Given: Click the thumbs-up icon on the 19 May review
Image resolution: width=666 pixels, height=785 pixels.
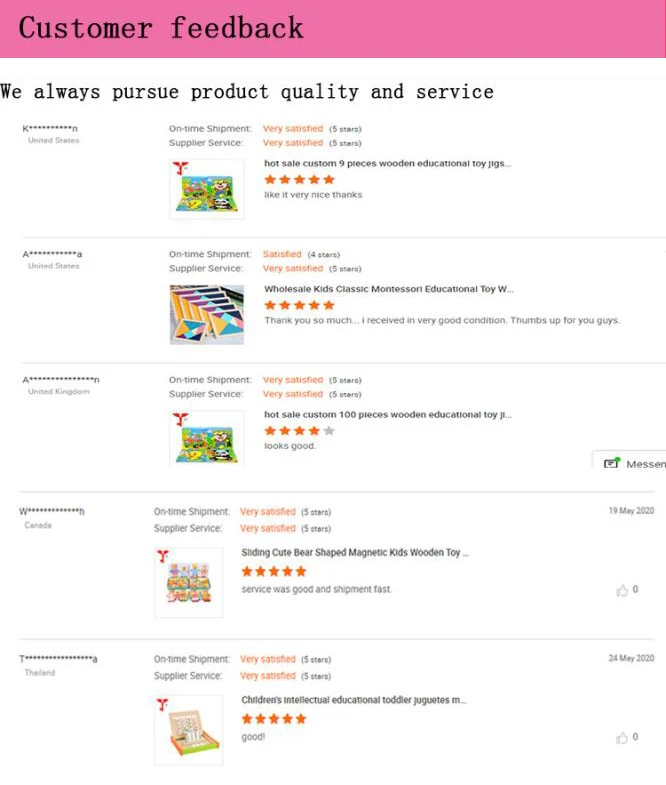Looking at the screenshot, I should [x=622, y=591].
